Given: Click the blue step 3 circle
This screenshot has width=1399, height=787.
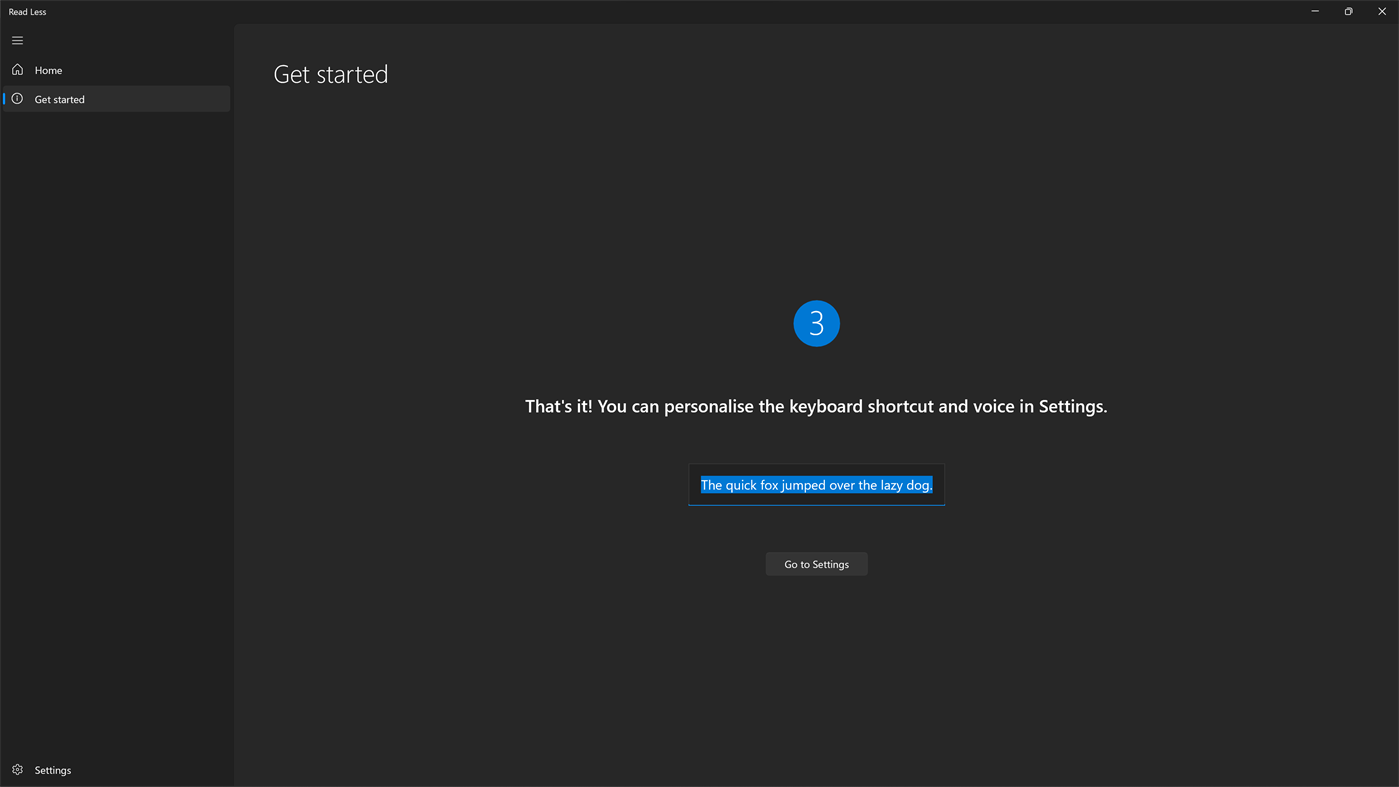Looking at the screenshot, I should click(816, 323).
